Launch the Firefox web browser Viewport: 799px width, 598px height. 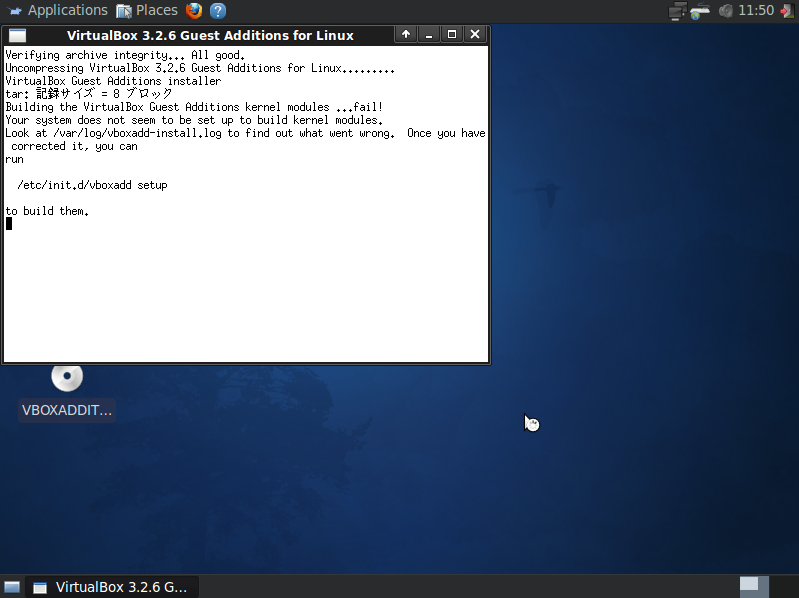tap(194, 11)
